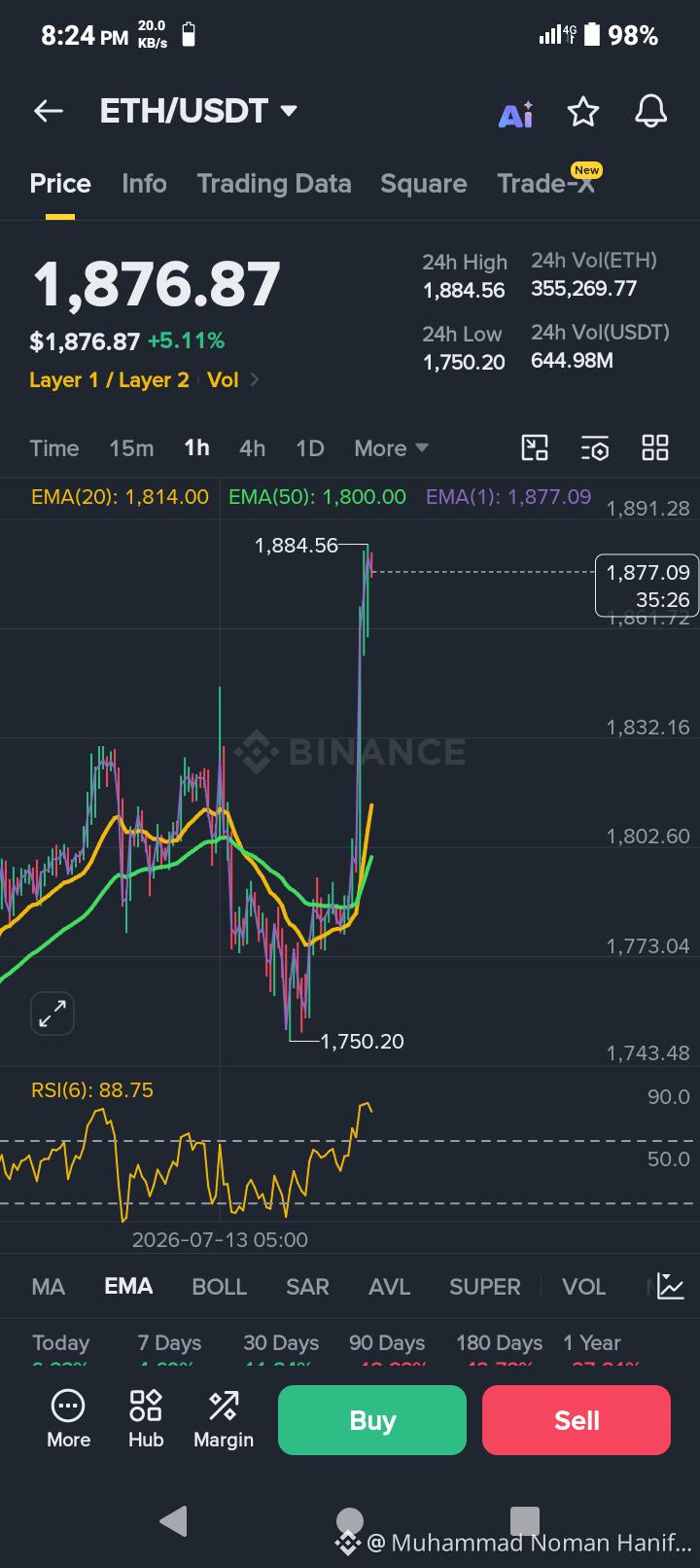Open the AI assistant icon

point(516,114)
